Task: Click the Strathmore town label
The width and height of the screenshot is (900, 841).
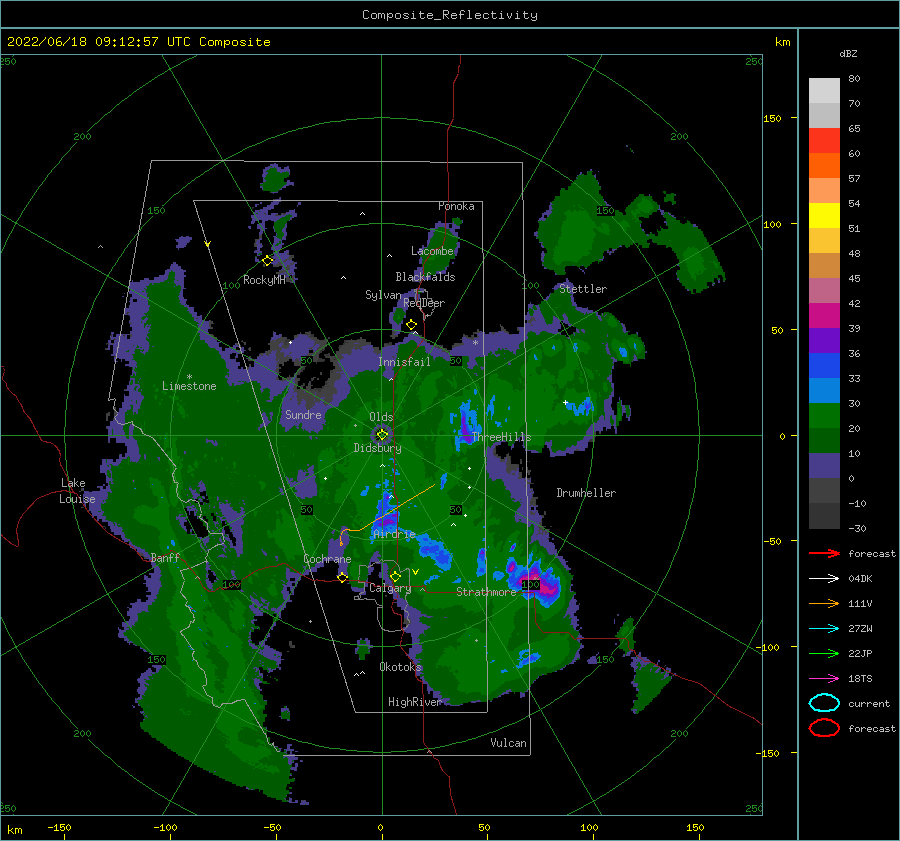Action: tap(486, 592)
